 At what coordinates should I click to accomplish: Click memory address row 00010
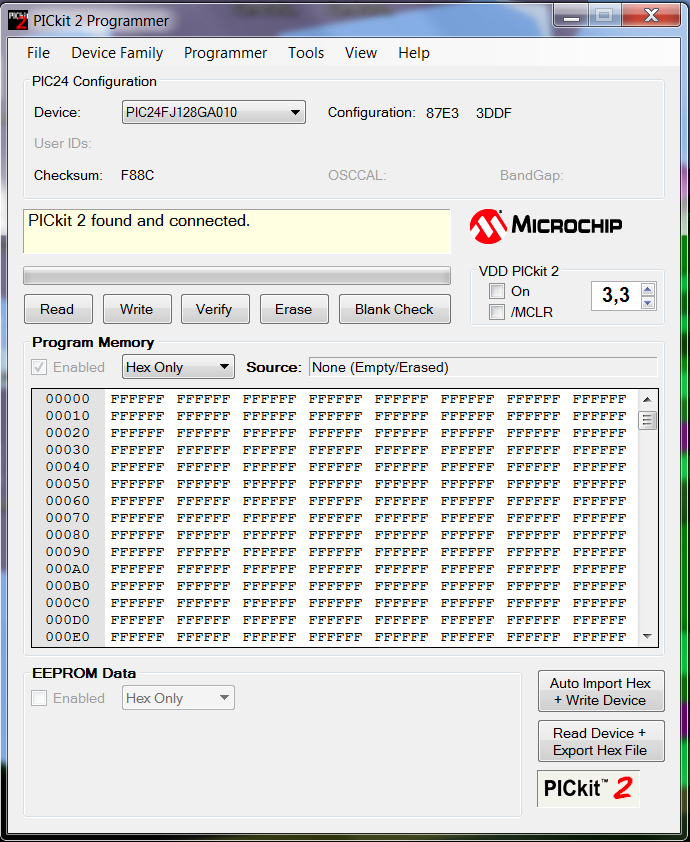click(x=68, y=416)
